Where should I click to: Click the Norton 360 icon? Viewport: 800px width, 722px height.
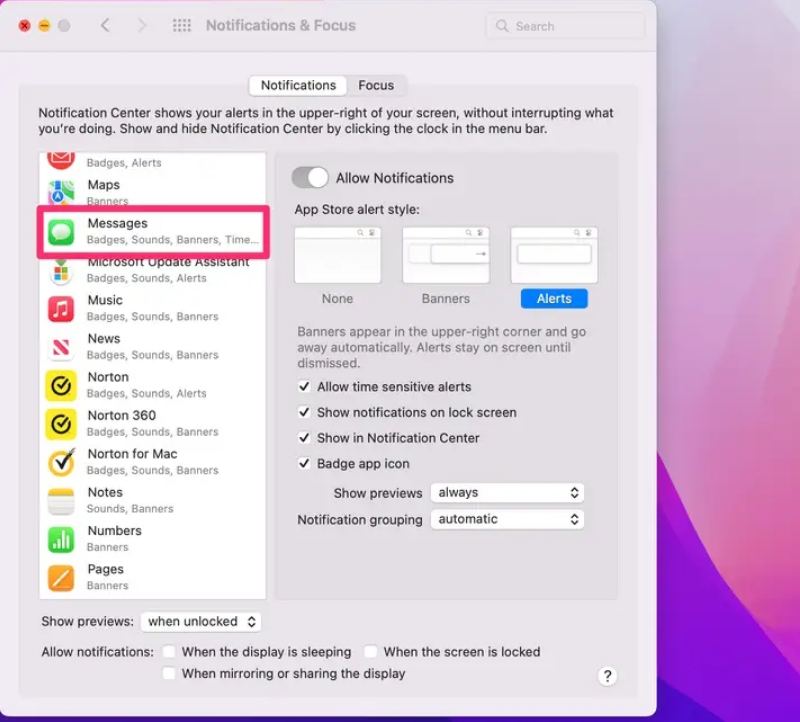click(x=61, y=423)
